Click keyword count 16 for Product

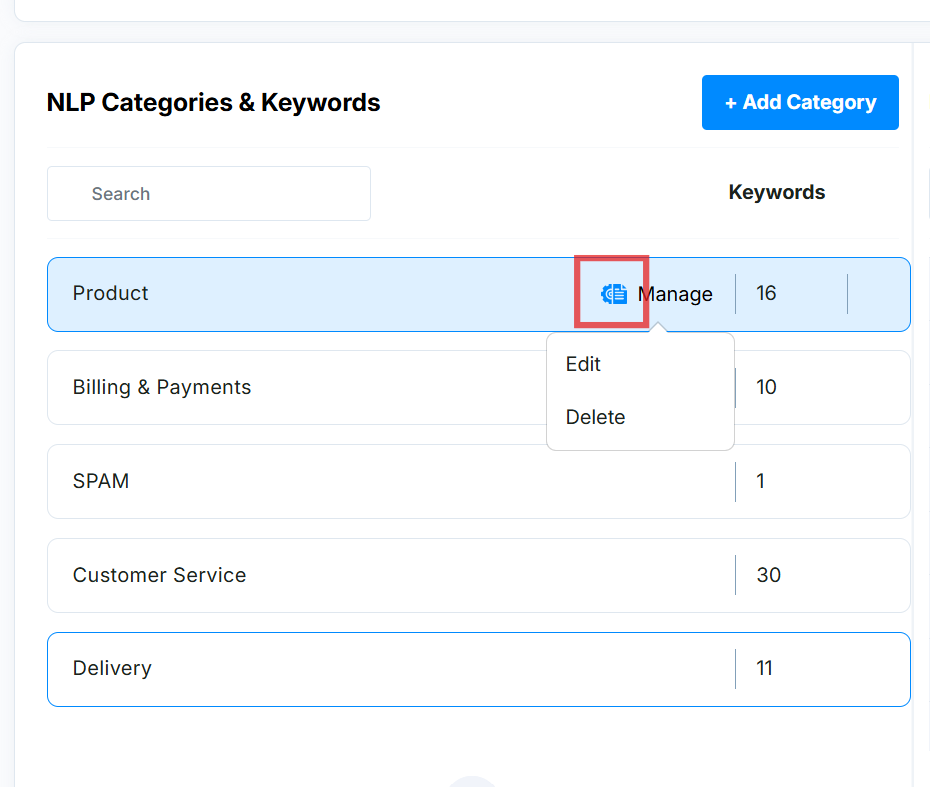pyautogui.click(x=766, y=293)
